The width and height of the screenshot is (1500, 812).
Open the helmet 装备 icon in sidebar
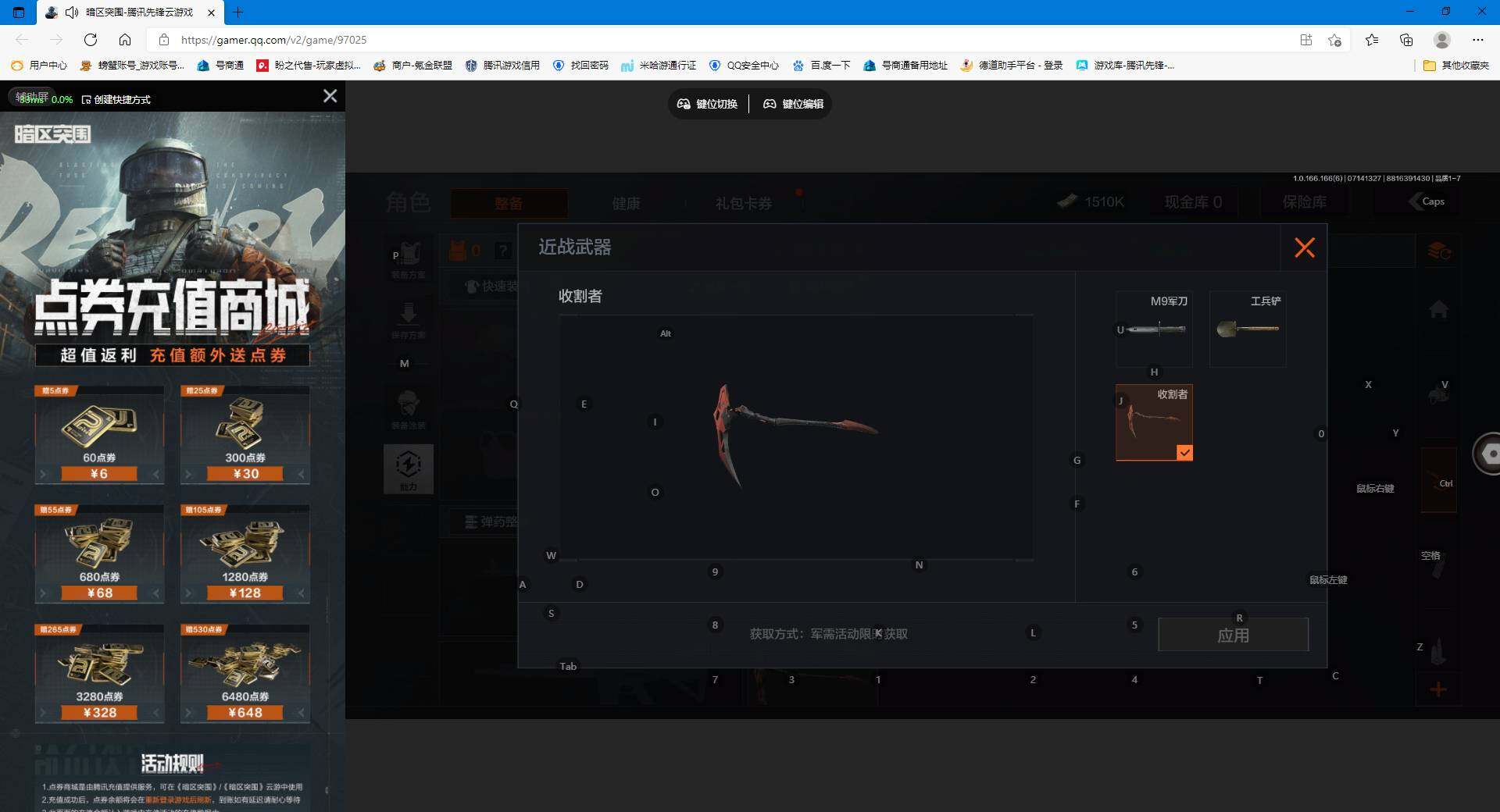click(x=408, y=409)
